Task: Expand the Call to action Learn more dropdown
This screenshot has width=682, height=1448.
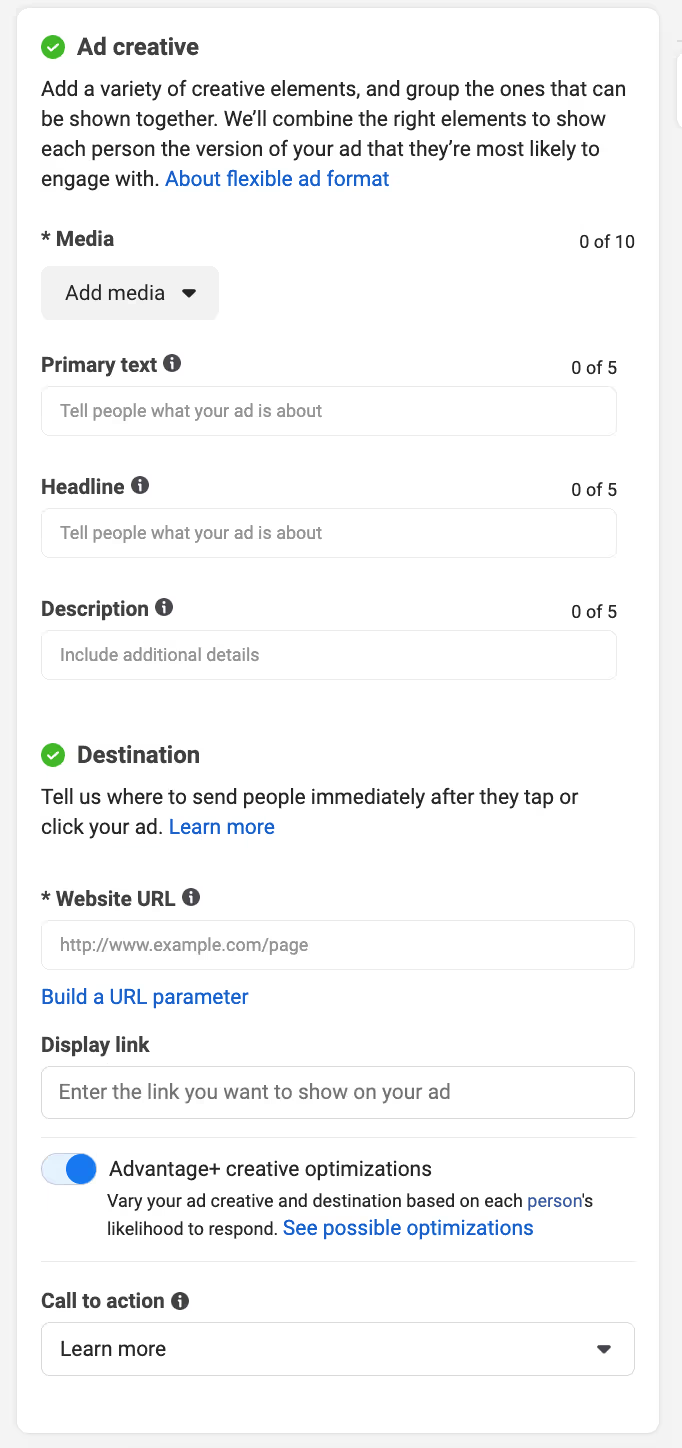Action: coord(337,1349)
